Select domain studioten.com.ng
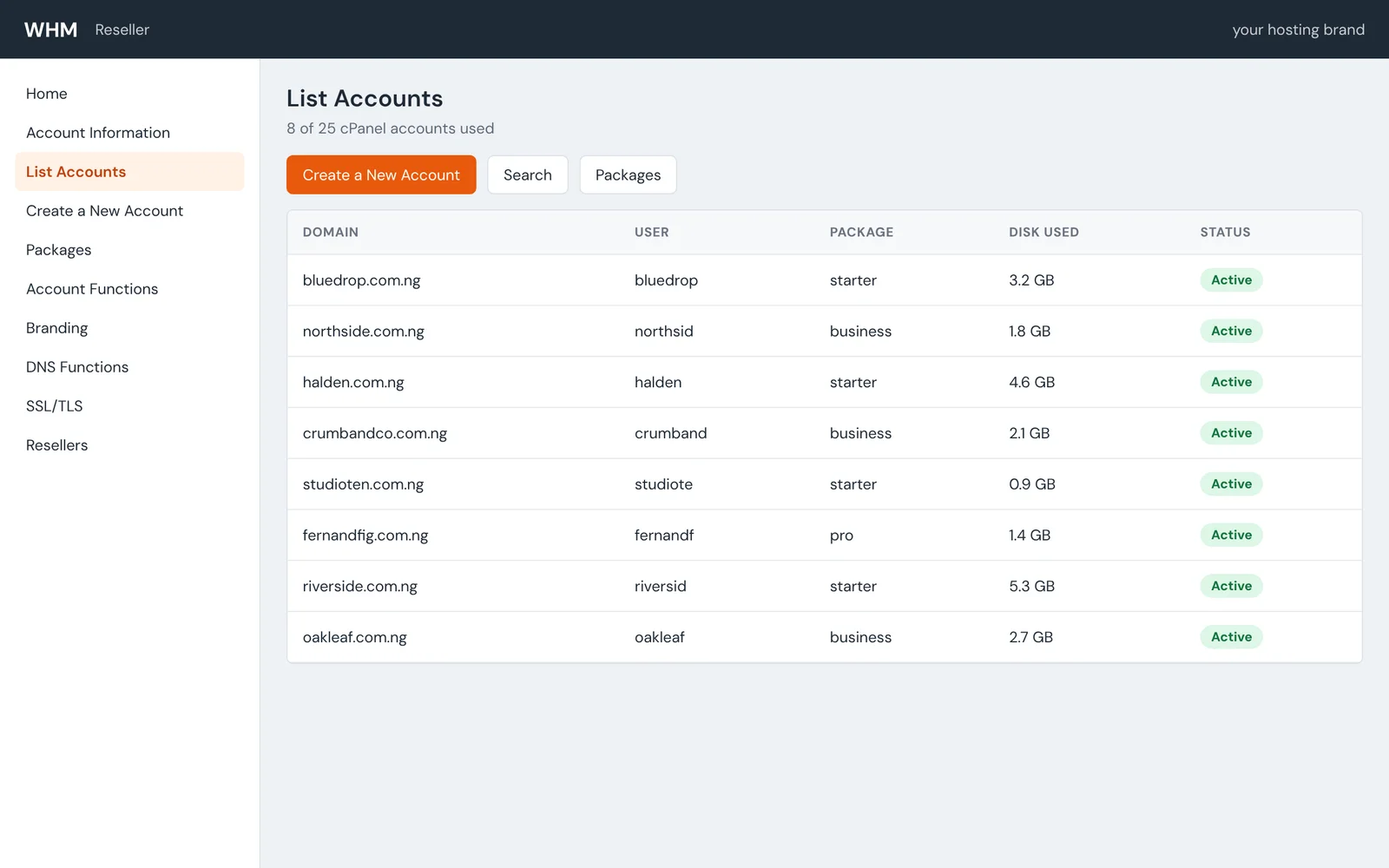 [363, 484]
